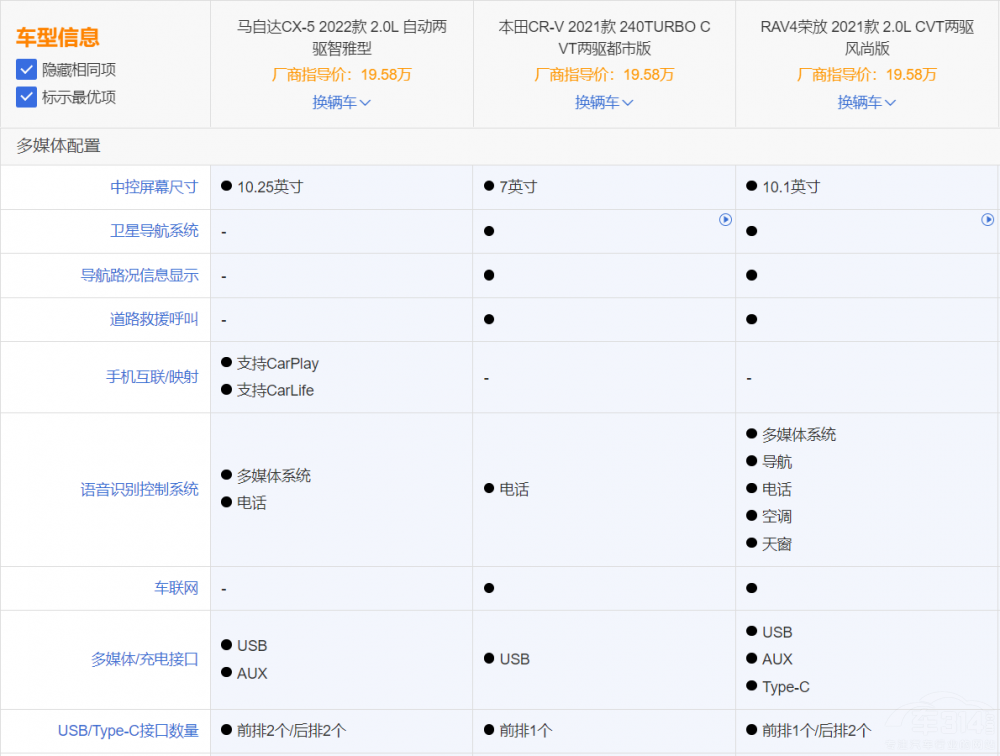The image size is (1000, 756).
Task: Click the 卫星导航系统 row label
Action: pos(154,231)
